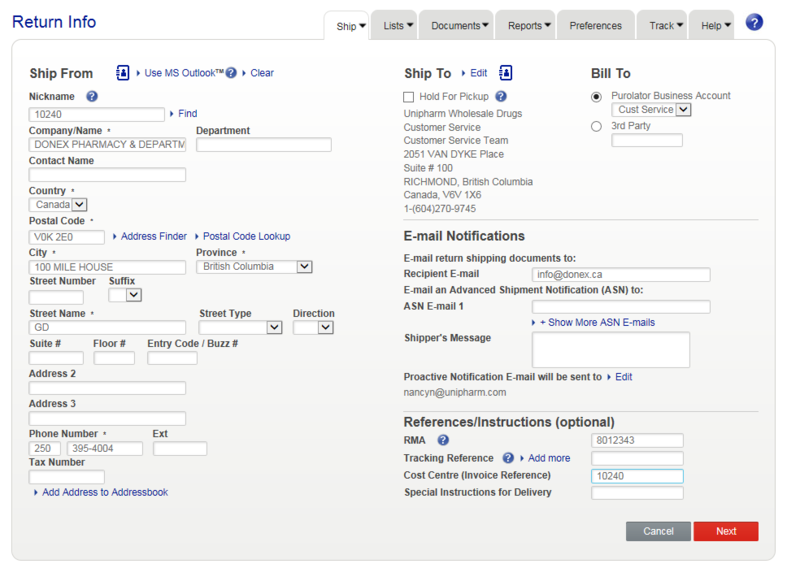
Task: Click the help icon beside Use MS Outlook
Action: tap(231, 73)
